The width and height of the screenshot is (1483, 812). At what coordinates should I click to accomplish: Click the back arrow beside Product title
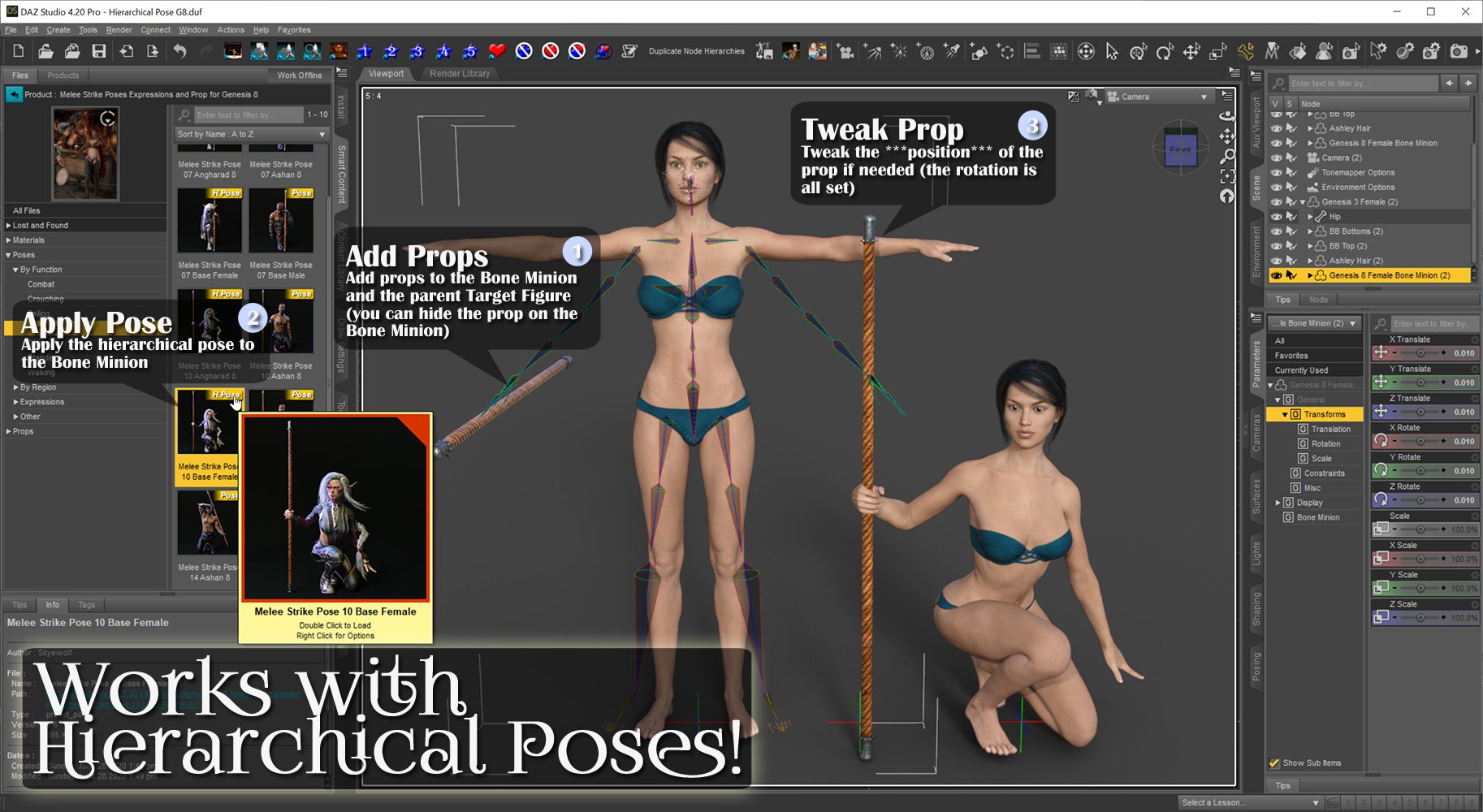coord(14,94)
